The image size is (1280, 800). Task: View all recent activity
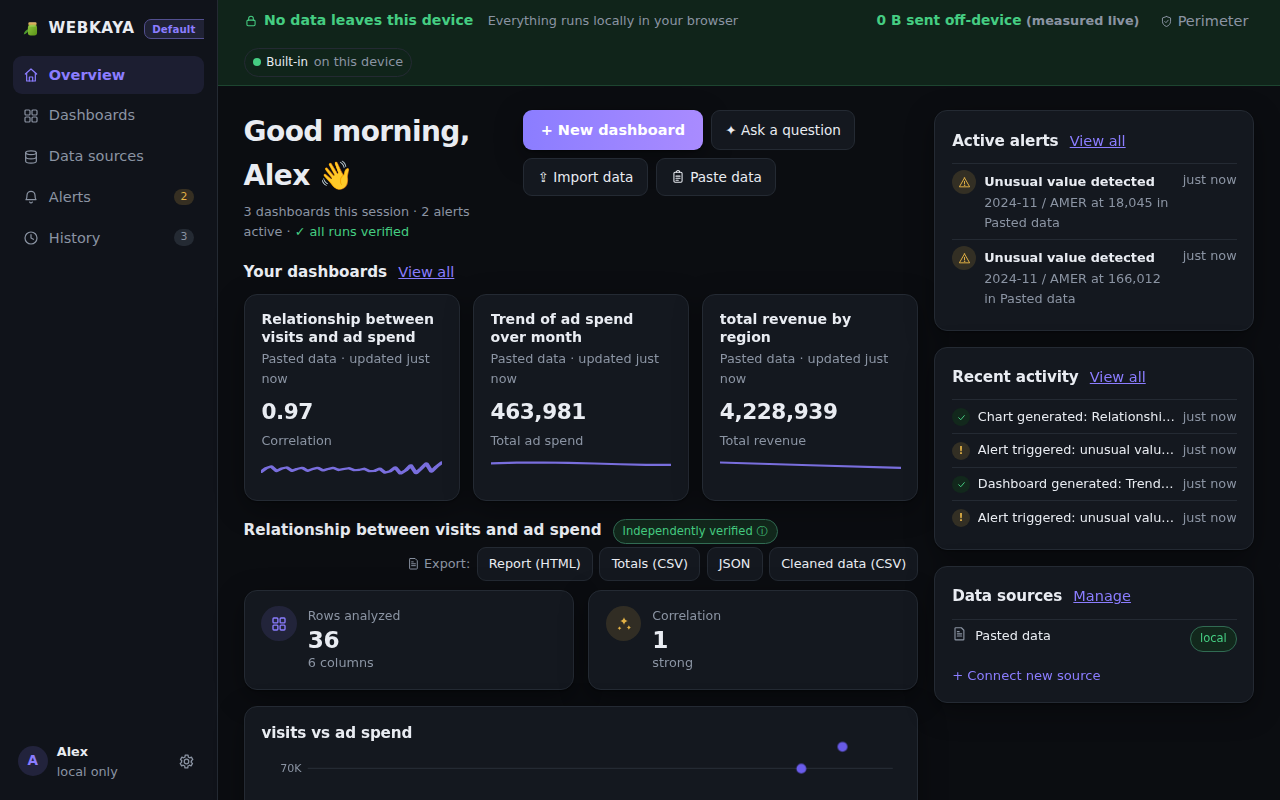[x=1118, y=377]
